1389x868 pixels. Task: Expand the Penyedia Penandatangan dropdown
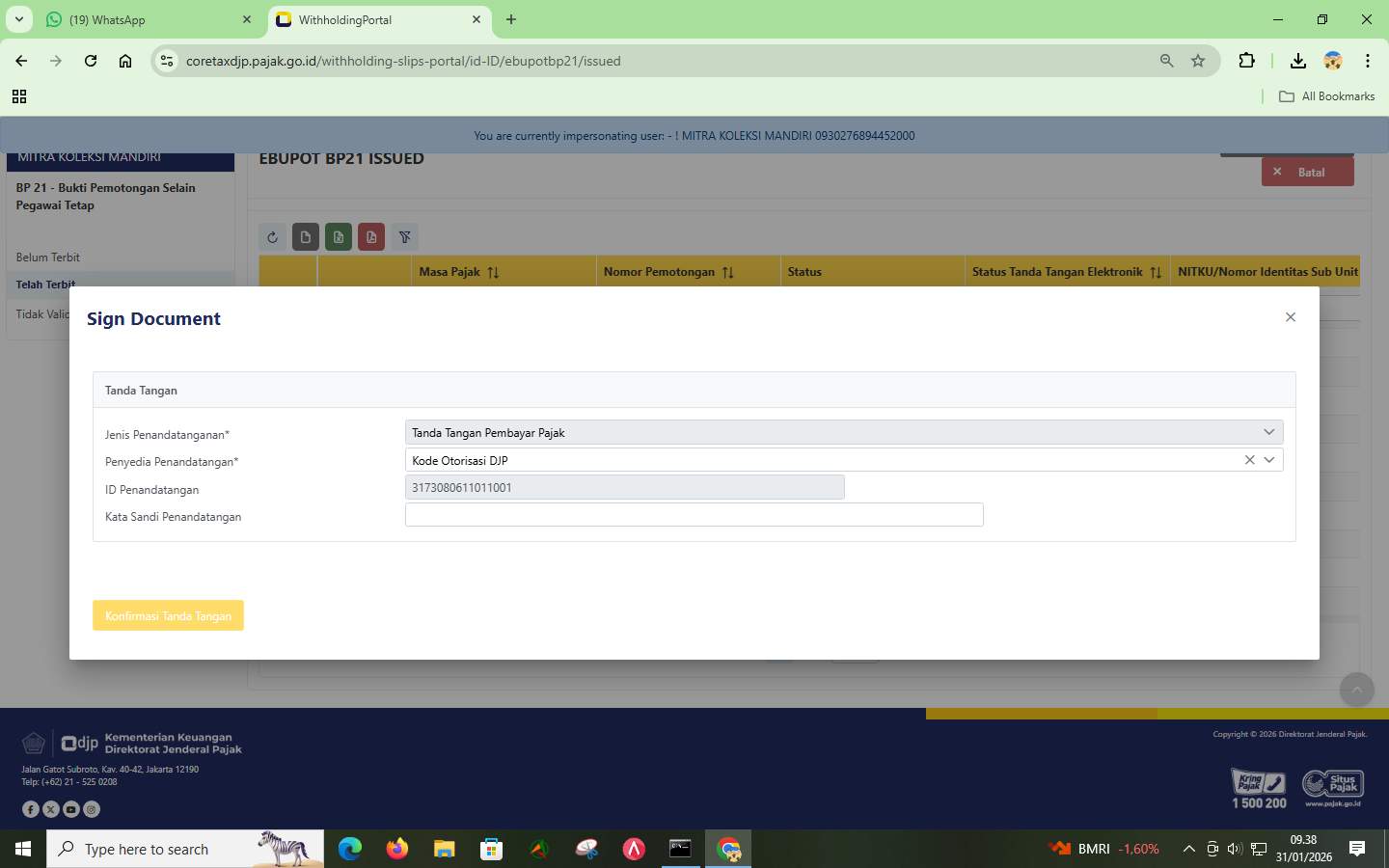point(1269,460)
